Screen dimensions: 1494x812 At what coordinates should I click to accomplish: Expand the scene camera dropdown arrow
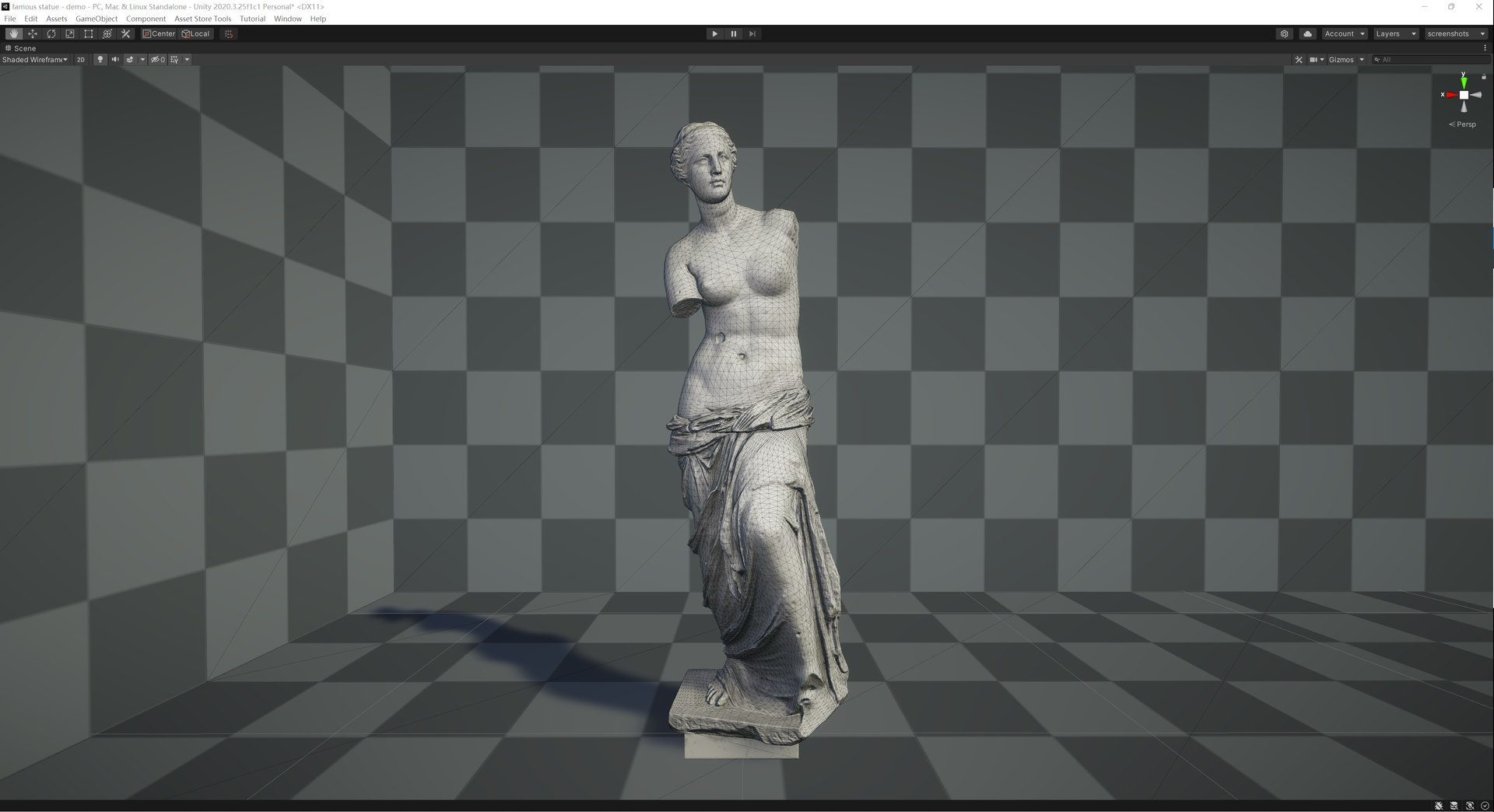[1322, 59]
